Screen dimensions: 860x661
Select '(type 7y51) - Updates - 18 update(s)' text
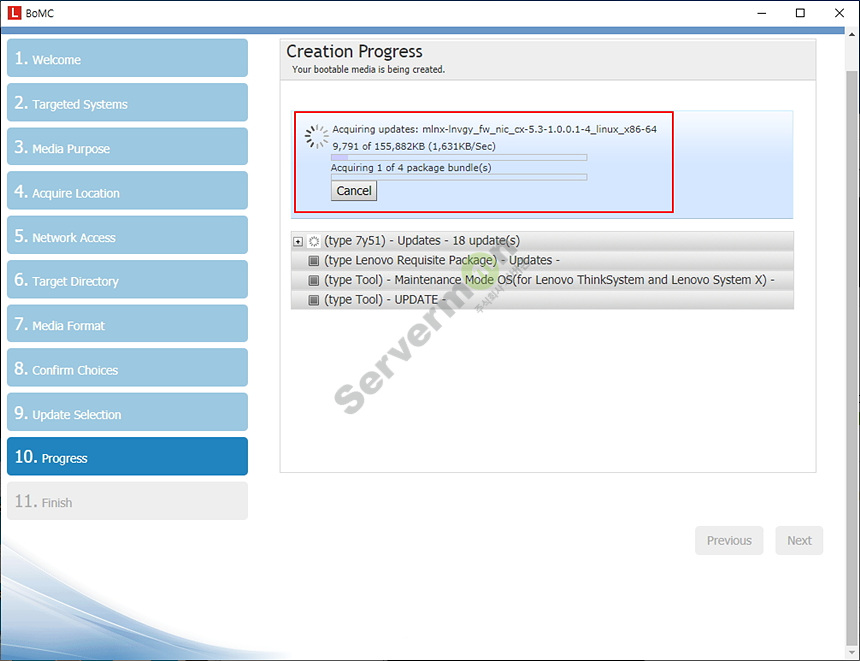click(x=422, y=241)
